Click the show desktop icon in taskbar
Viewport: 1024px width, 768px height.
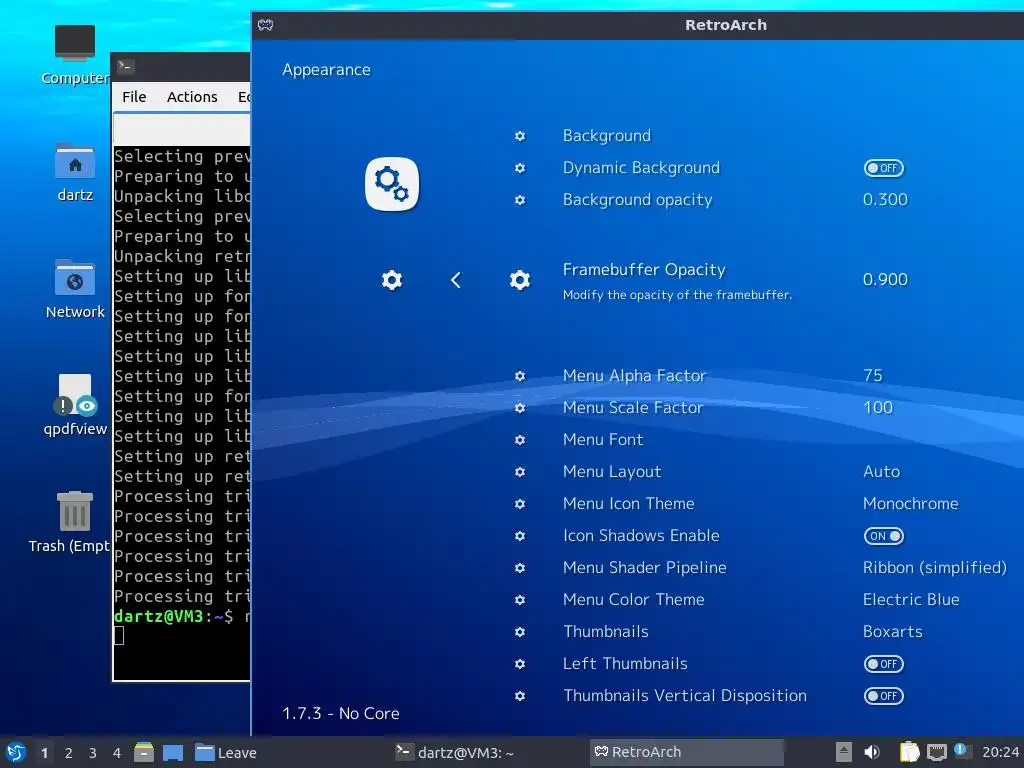173,753
